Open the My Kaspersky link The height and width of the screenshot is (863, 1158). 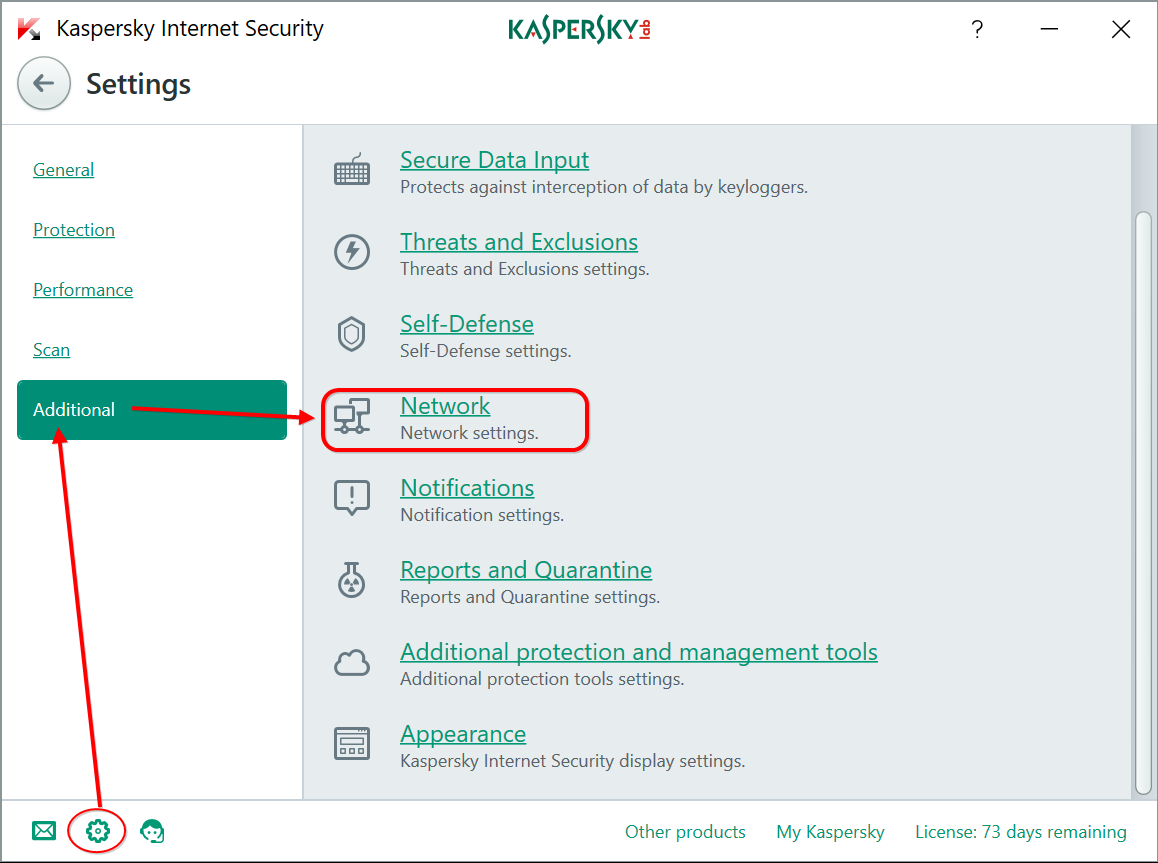pos(830,831)
